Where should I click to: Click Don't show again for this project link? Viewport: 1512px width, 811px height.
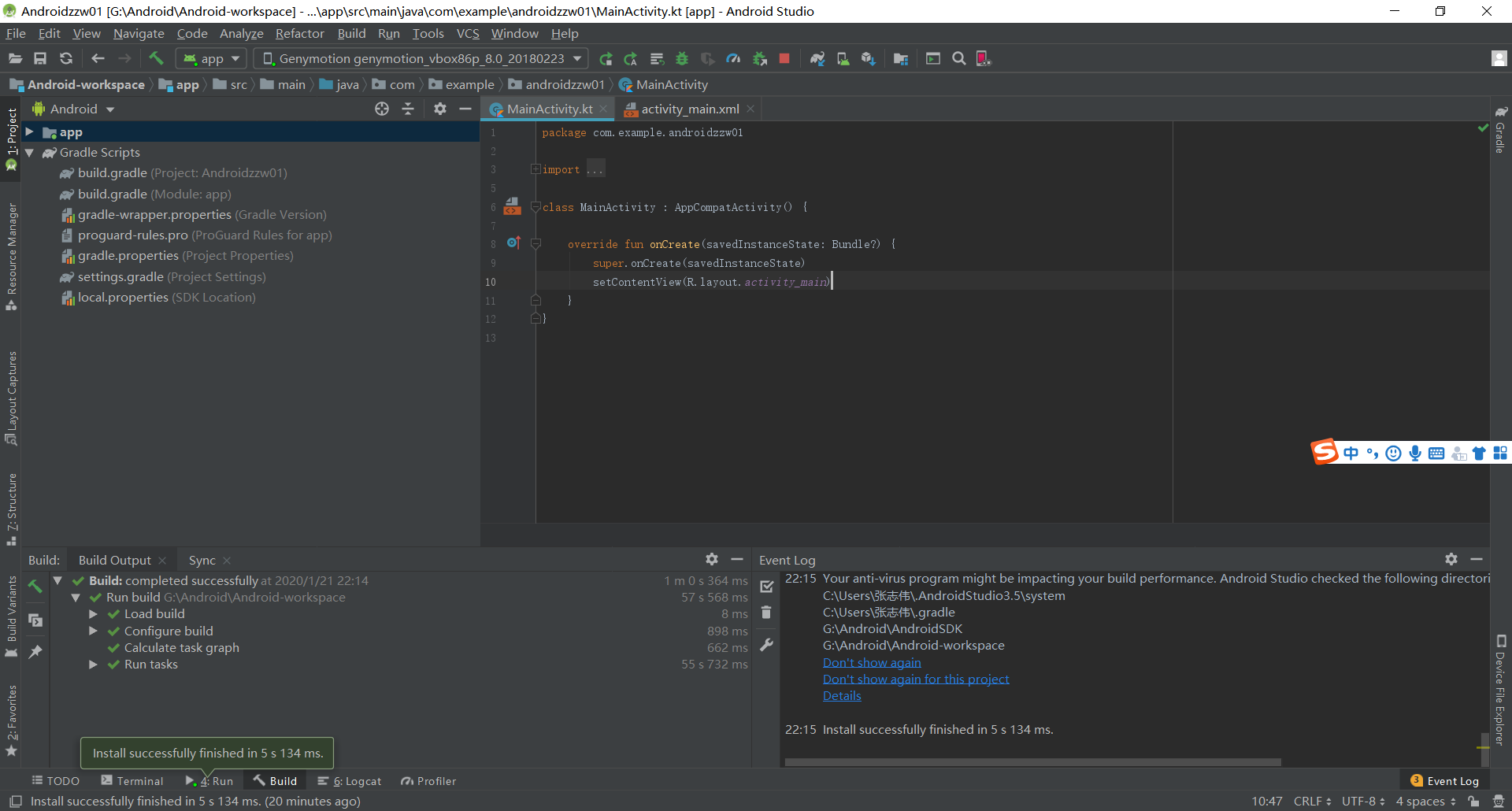point(916,679)
